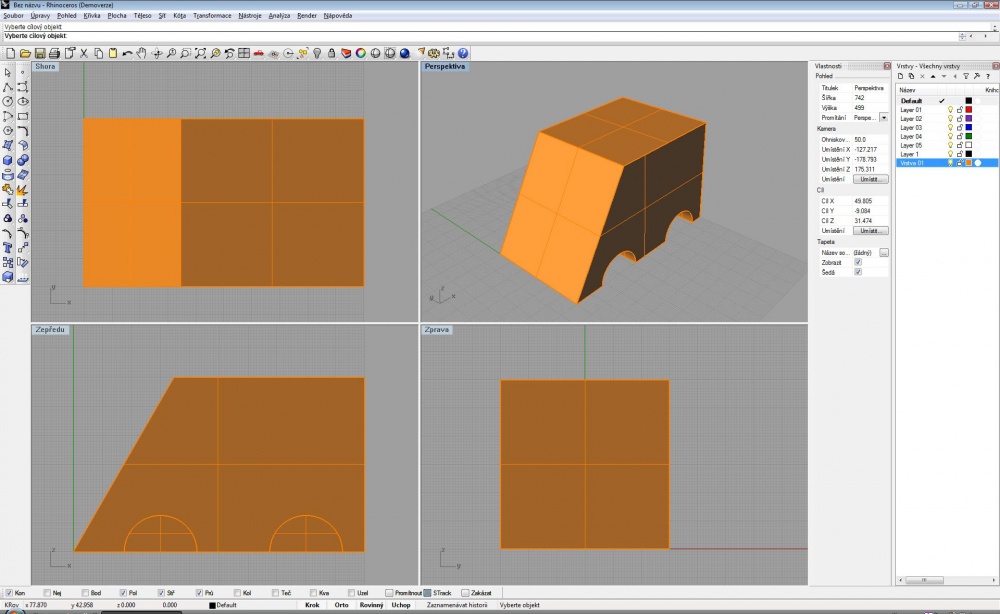
Task: Open the Křivka menu
Action: click(92, 15)
